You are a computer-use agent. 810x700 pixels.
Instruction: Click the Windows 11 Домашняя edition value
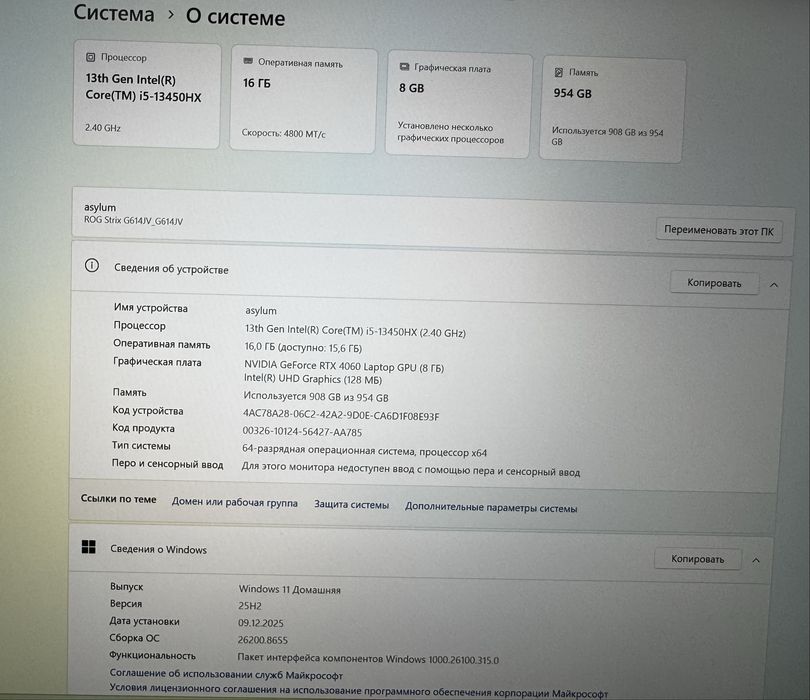[x=289, y=589]
